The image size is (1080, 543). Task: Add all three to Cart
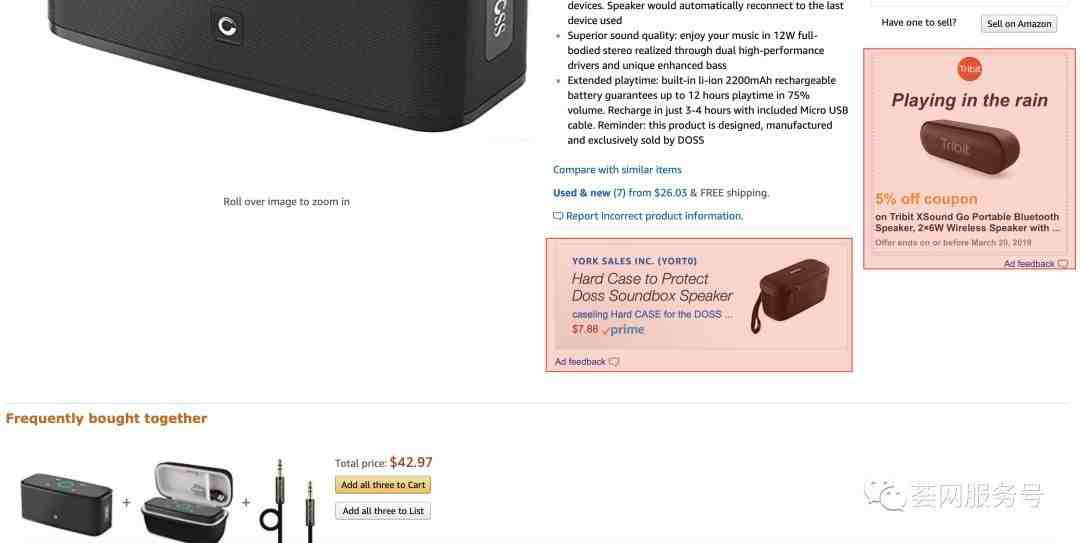[x=383, y=485]
